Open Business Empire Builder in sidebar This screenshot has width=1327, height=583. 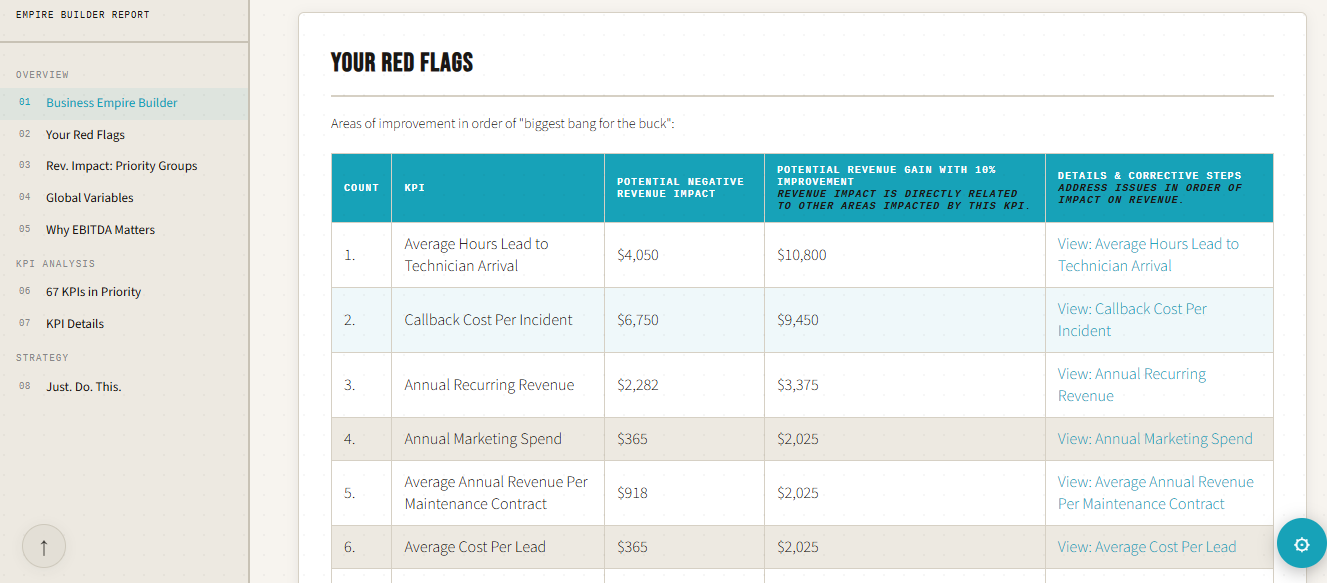coord(111,103)
